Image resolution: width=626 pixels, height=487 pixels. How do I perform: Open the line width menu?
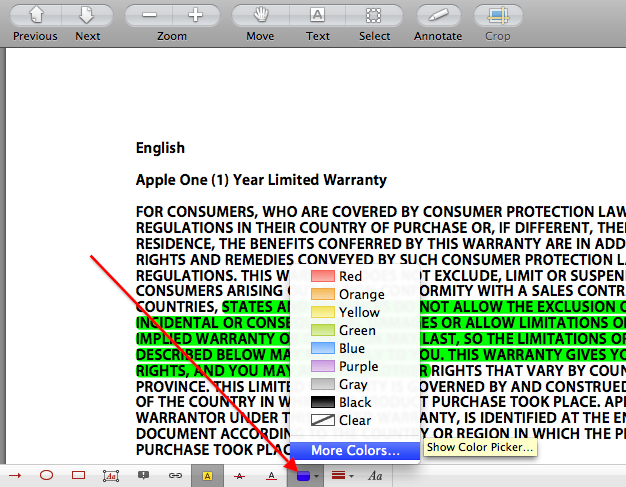pos(343,475)
